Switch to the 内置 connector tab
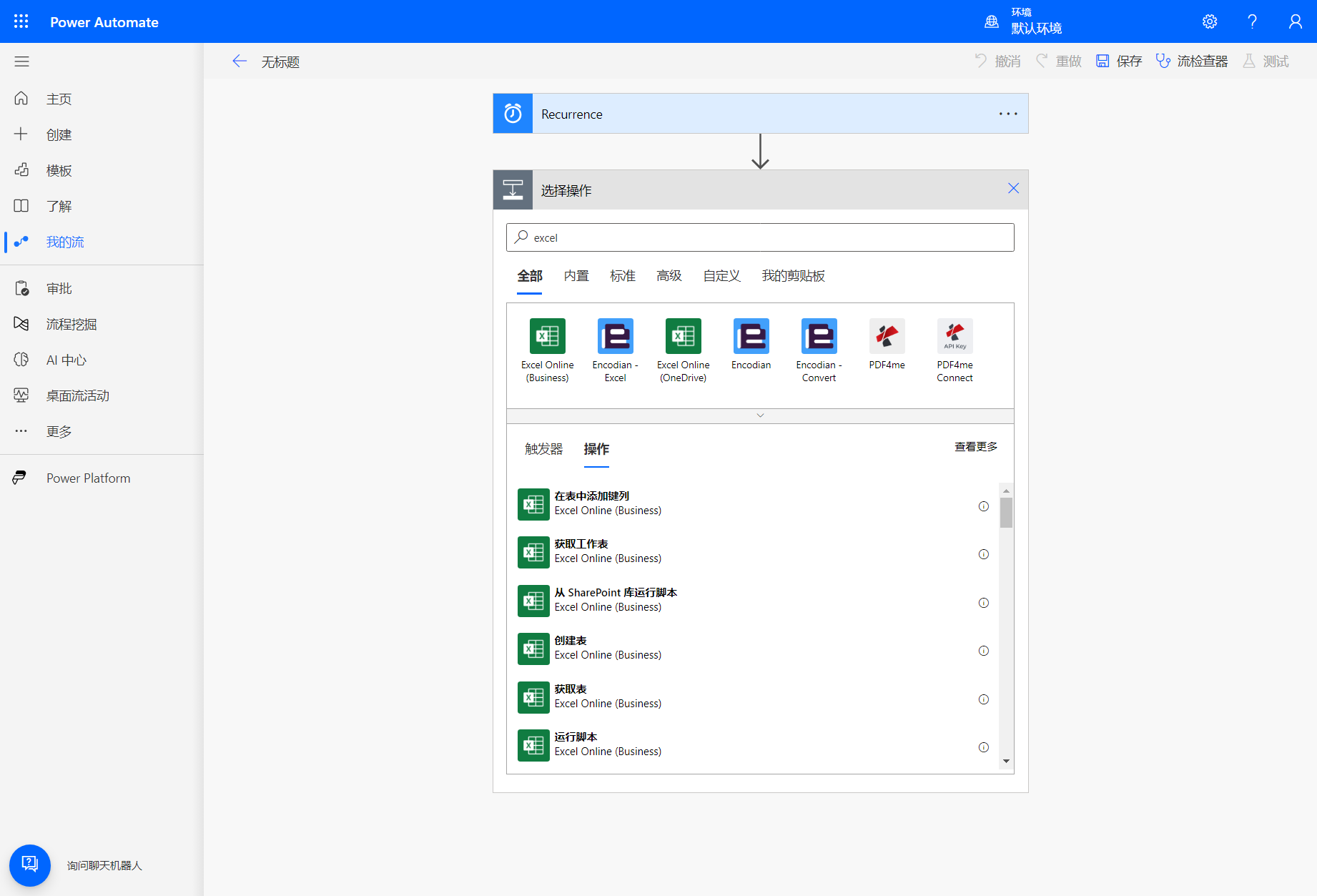Viewport: 1317px width, 896px height. point(576,276)
